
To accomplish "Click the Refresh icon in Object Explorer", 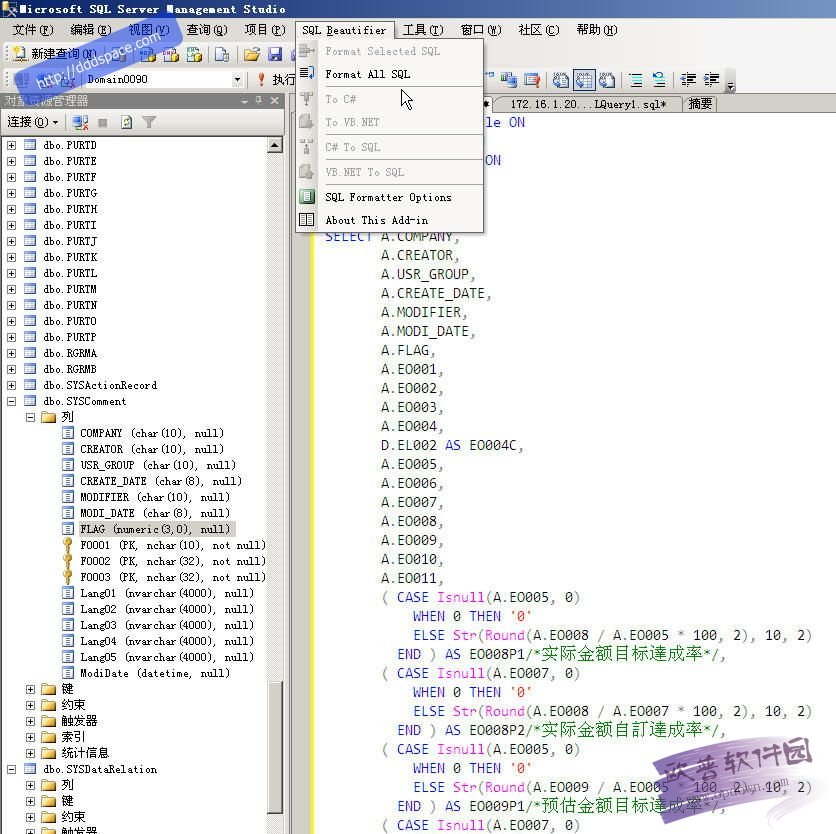I will 126,123.
